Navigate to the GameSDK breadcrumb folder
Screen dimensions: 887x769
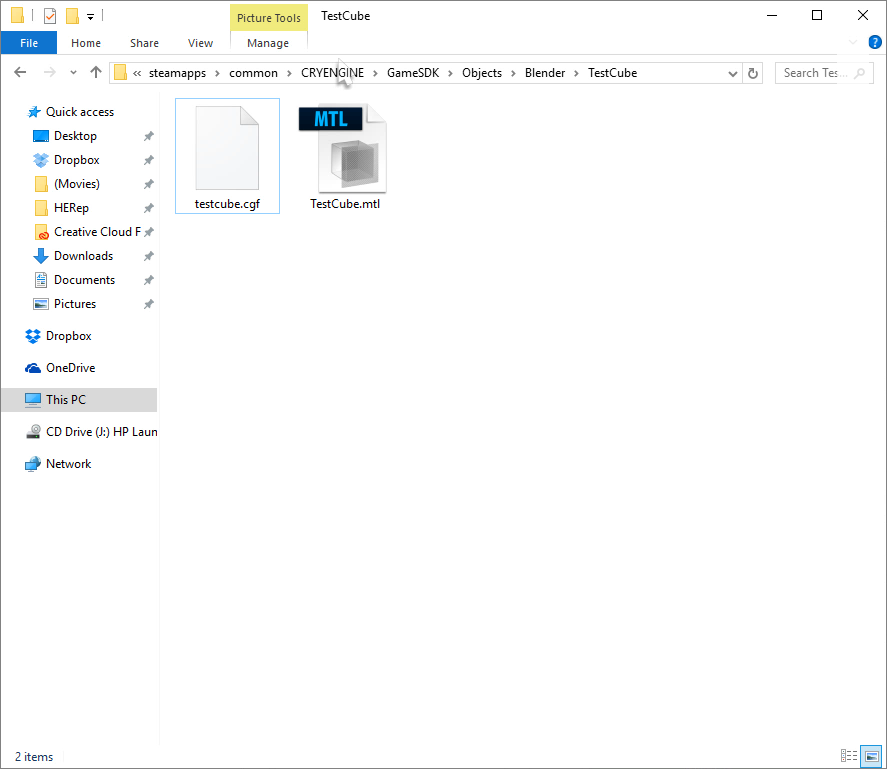click(412, 73)
